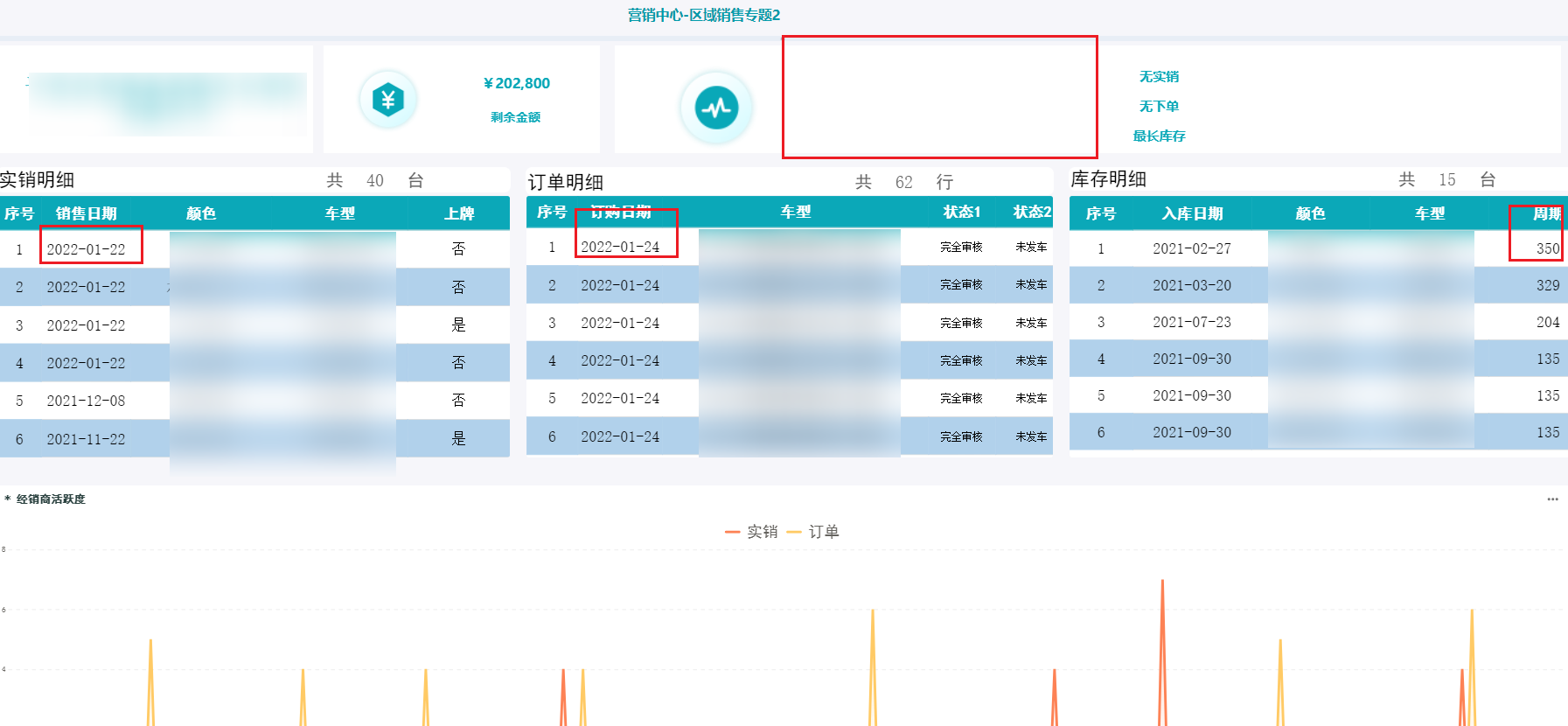This screenshot has height=726, width=1568.
Task: Click 否 in row 1 of 实销明细
Action: coord(458,249)
